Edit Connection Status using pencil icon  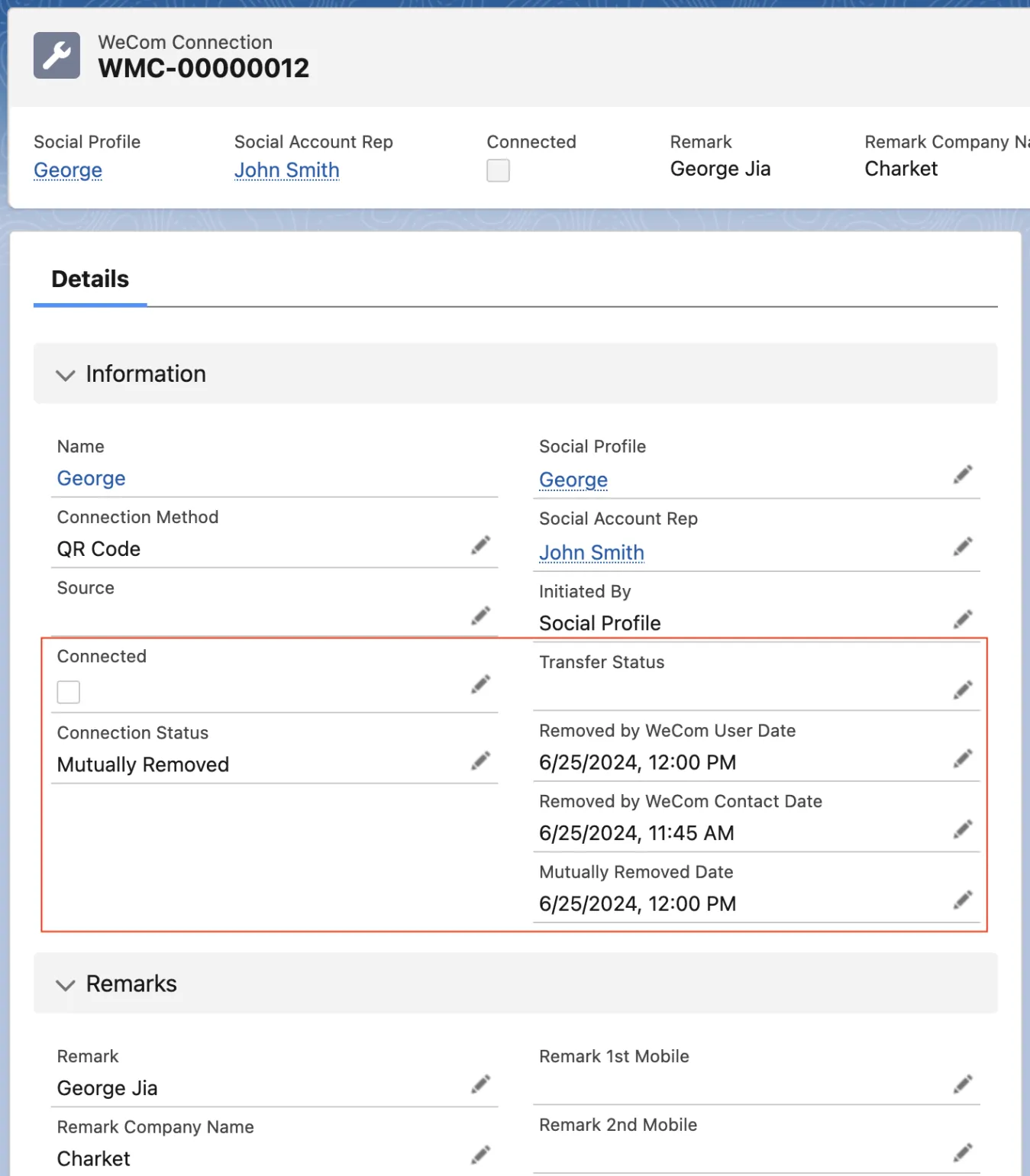[480, 761]
